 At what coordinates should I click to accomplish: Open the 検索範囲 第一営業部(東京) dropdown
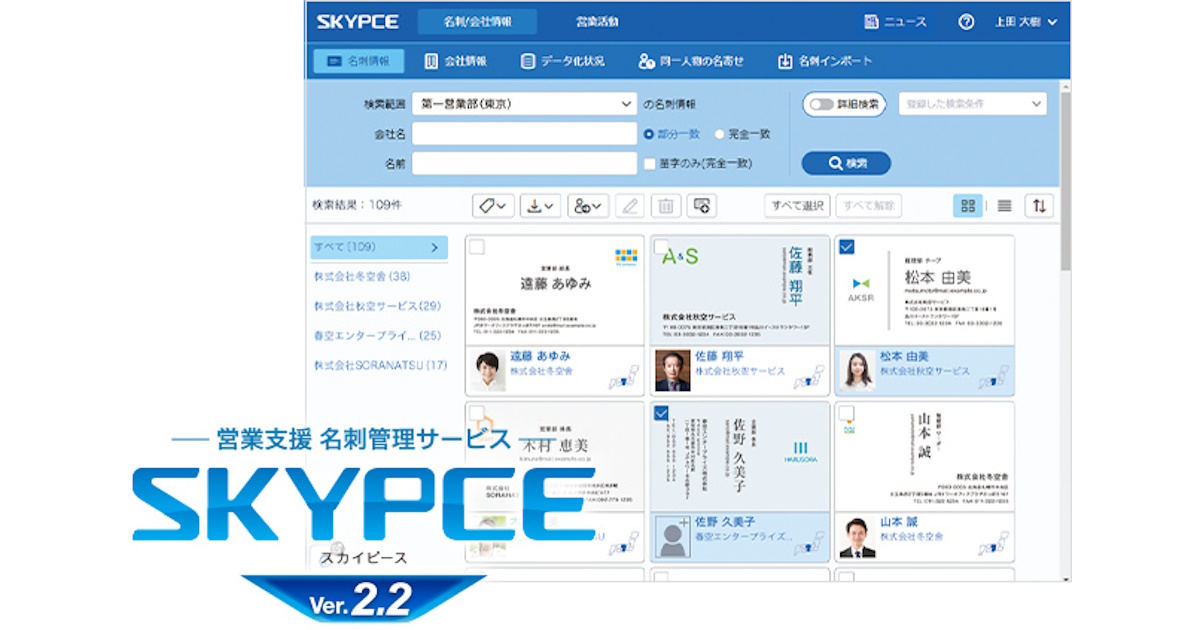pyautogui.click(x=524, y=103)
